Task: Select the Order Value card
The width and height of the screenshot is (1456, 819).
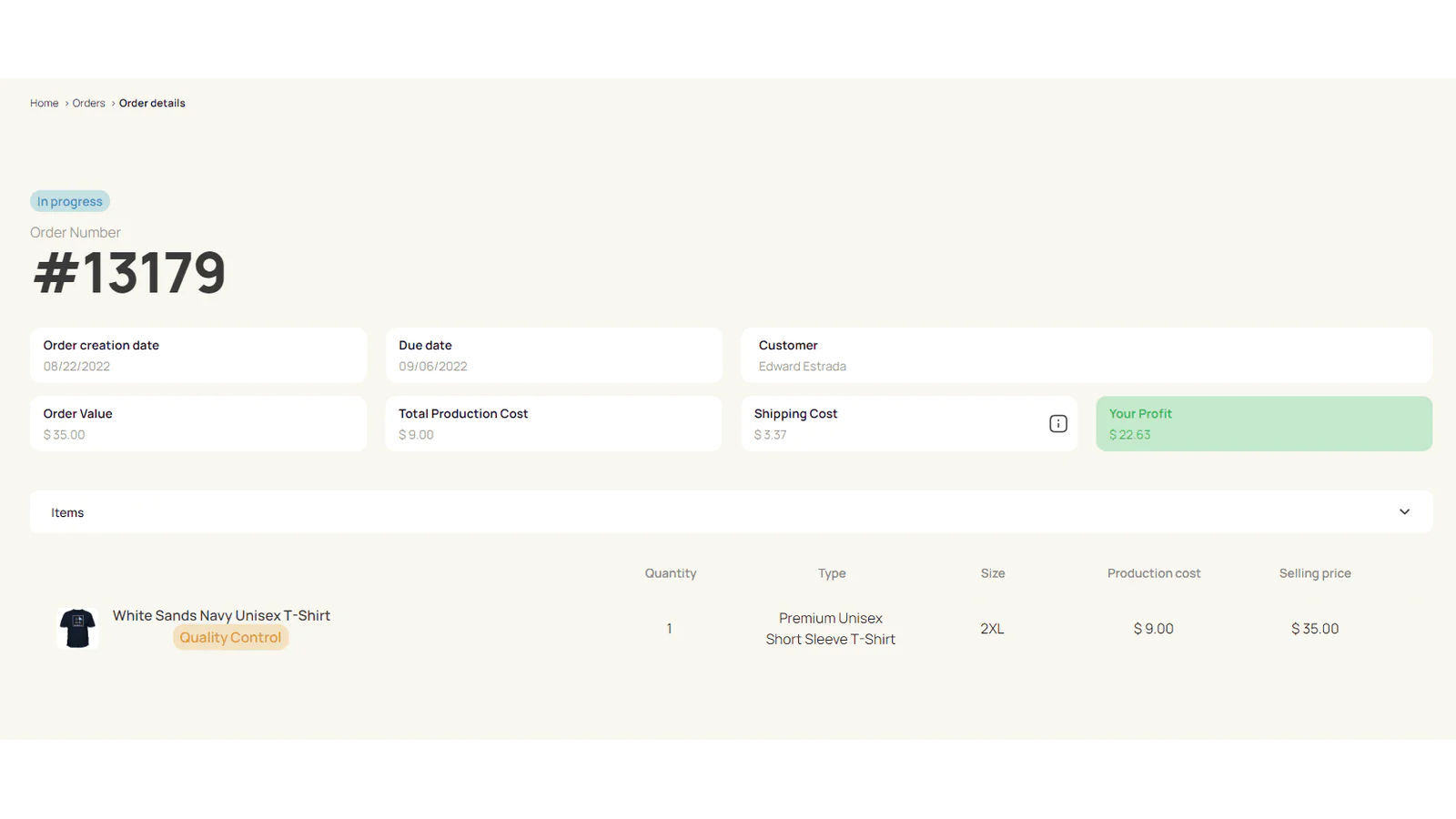Action: coord(197,423)
